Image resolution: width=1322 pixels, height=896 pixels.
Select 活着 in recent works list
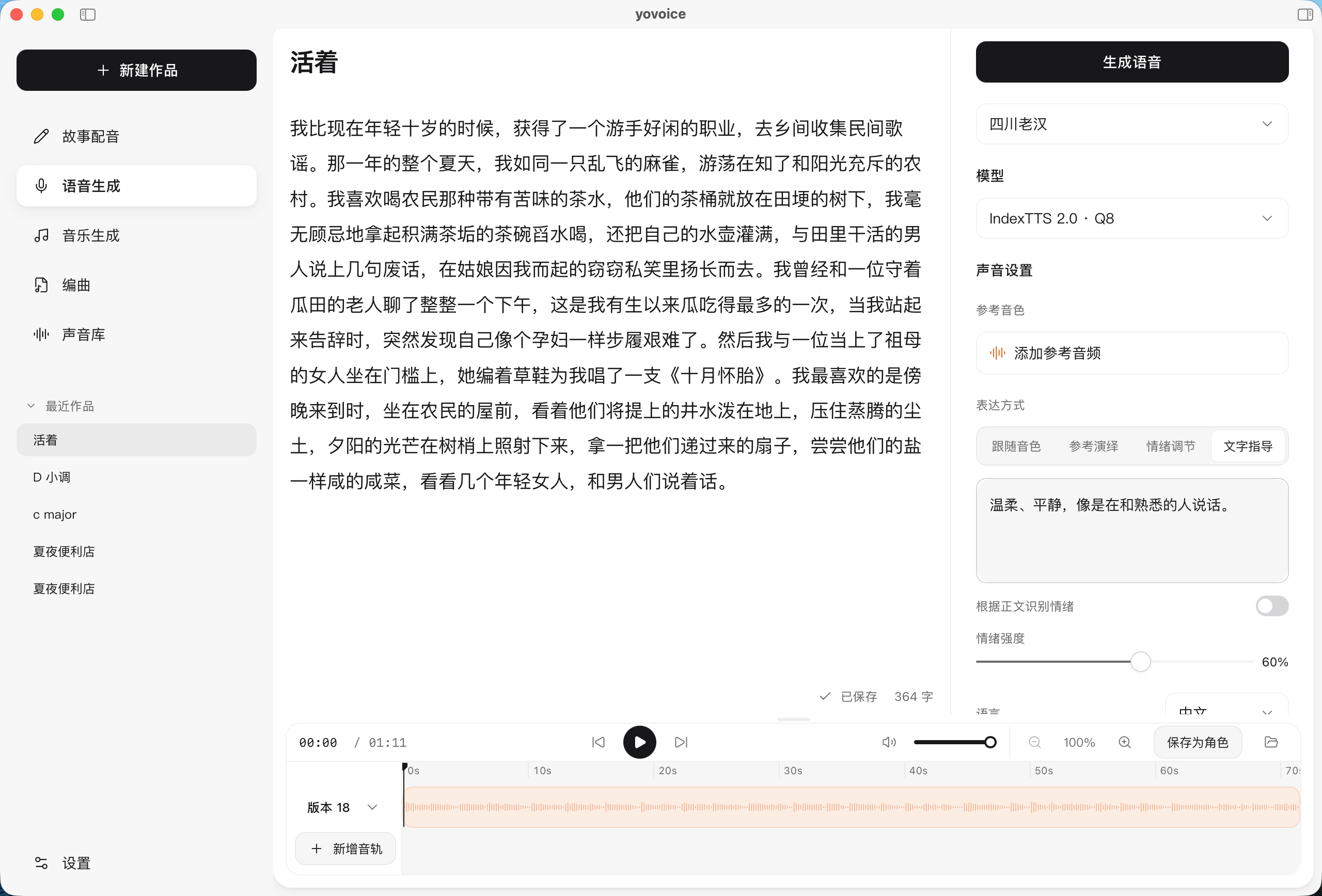tap(136, 439)
